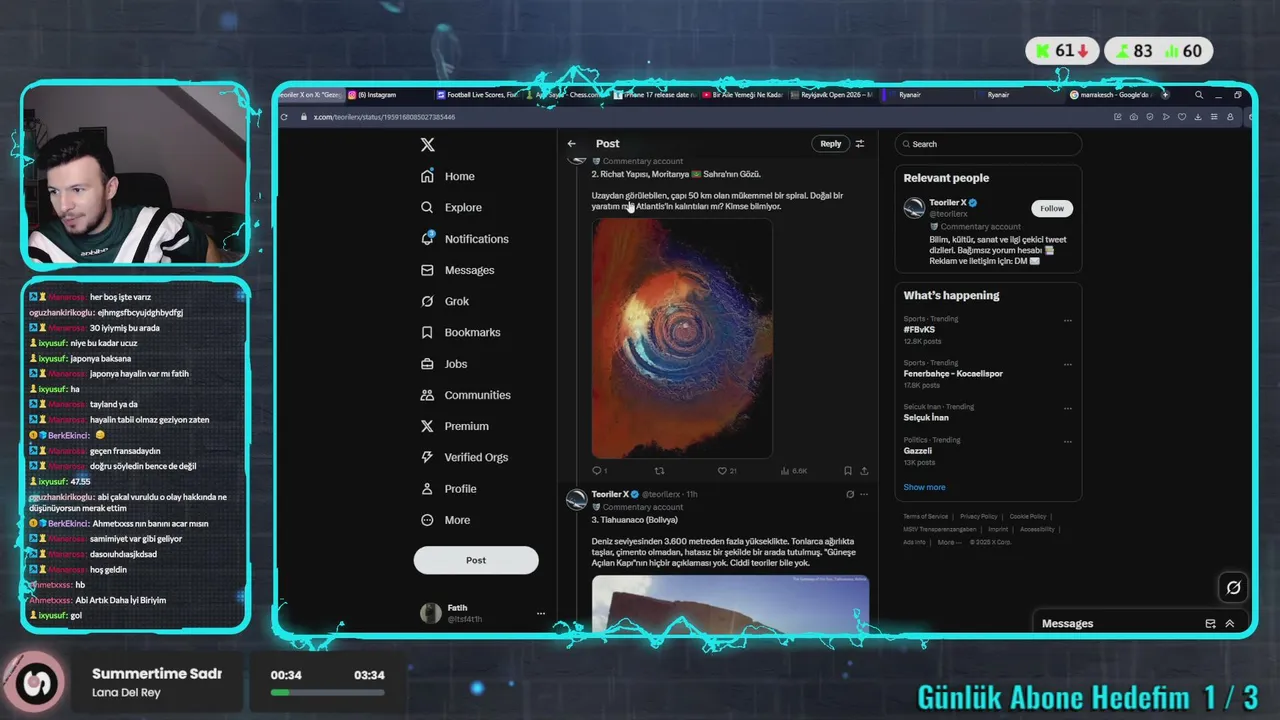Open Grok from the sidebar
Viewport: 1280px width, 720px height.
[x=444, y=301]
